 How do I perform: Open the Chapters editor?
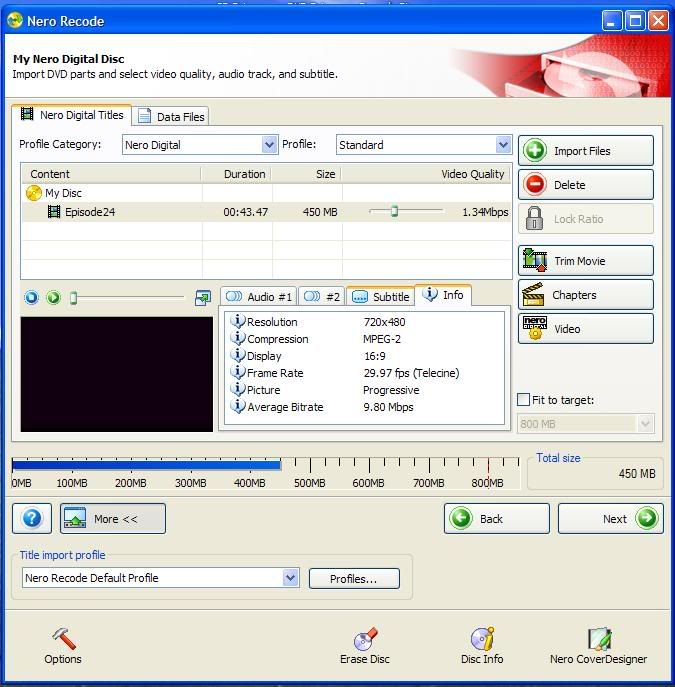[x=586, y=295]
